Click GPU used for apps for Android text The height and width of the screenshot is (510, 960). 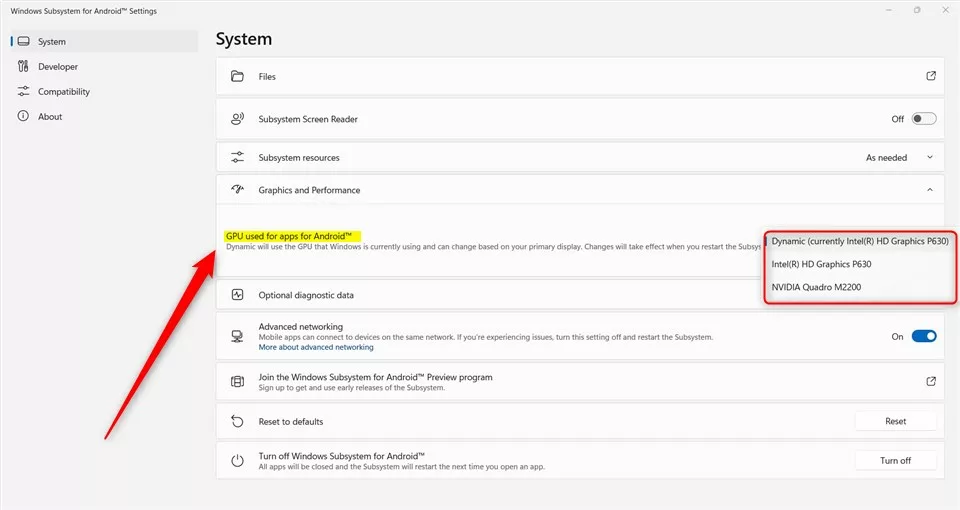click(x=289, y=236)
